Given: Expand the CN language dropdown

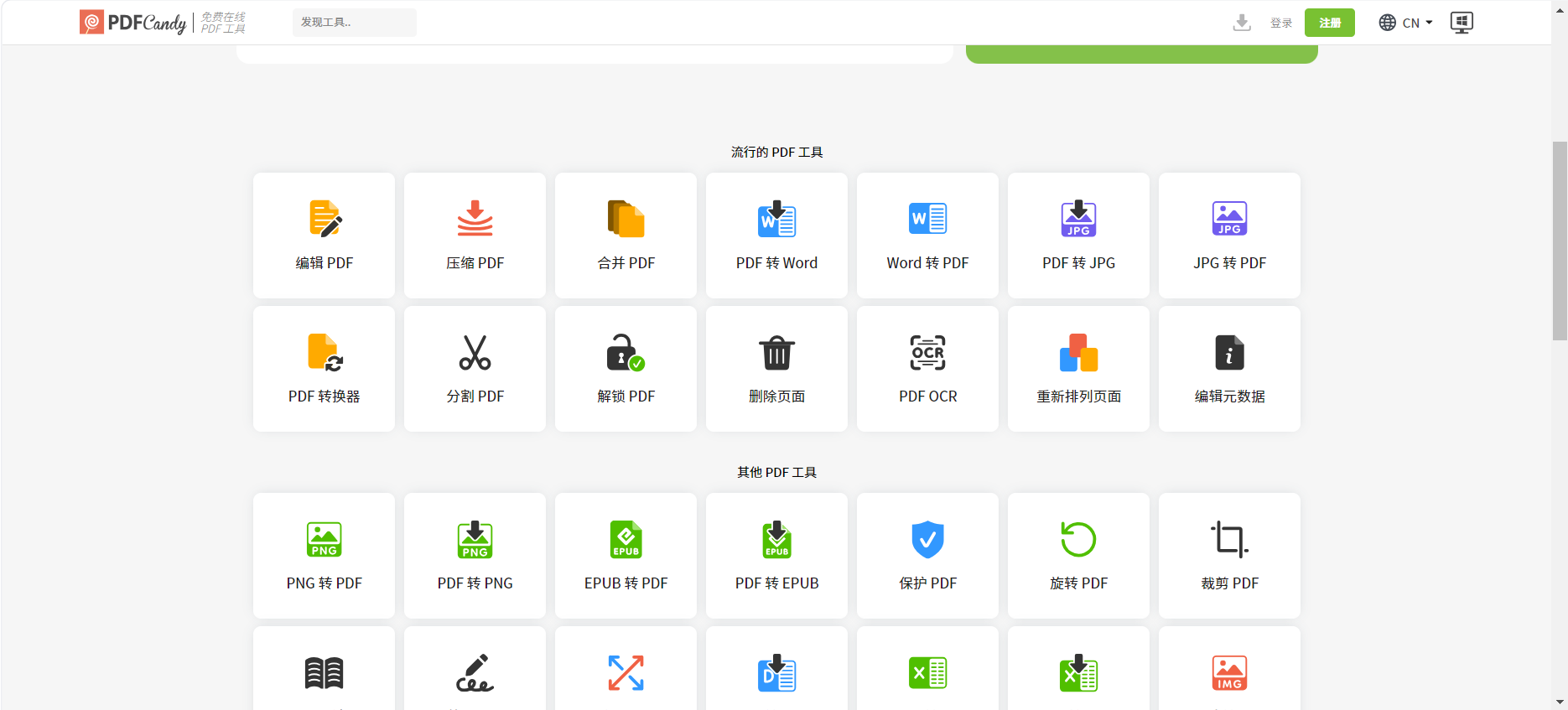Looking at the screenshot, I should coord(1406,23).
